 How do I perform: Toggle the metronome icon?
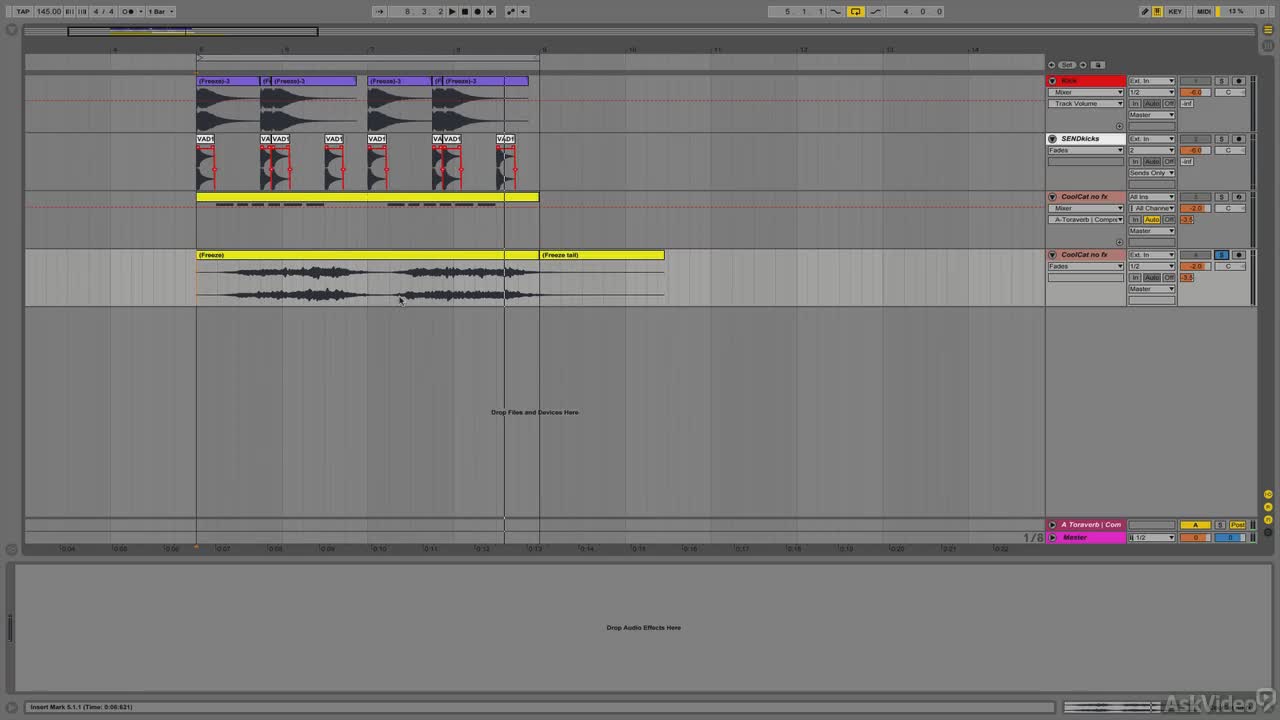pos(128,11)
